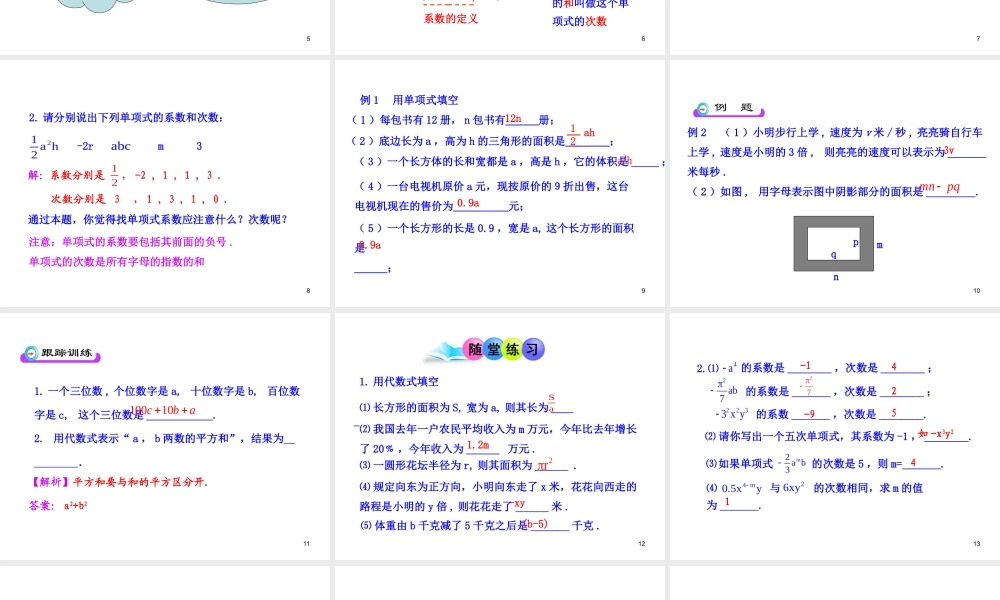Select slide 13 thumbnail
The width and height of the screenshot is (1000, 600).
(833, 435)
